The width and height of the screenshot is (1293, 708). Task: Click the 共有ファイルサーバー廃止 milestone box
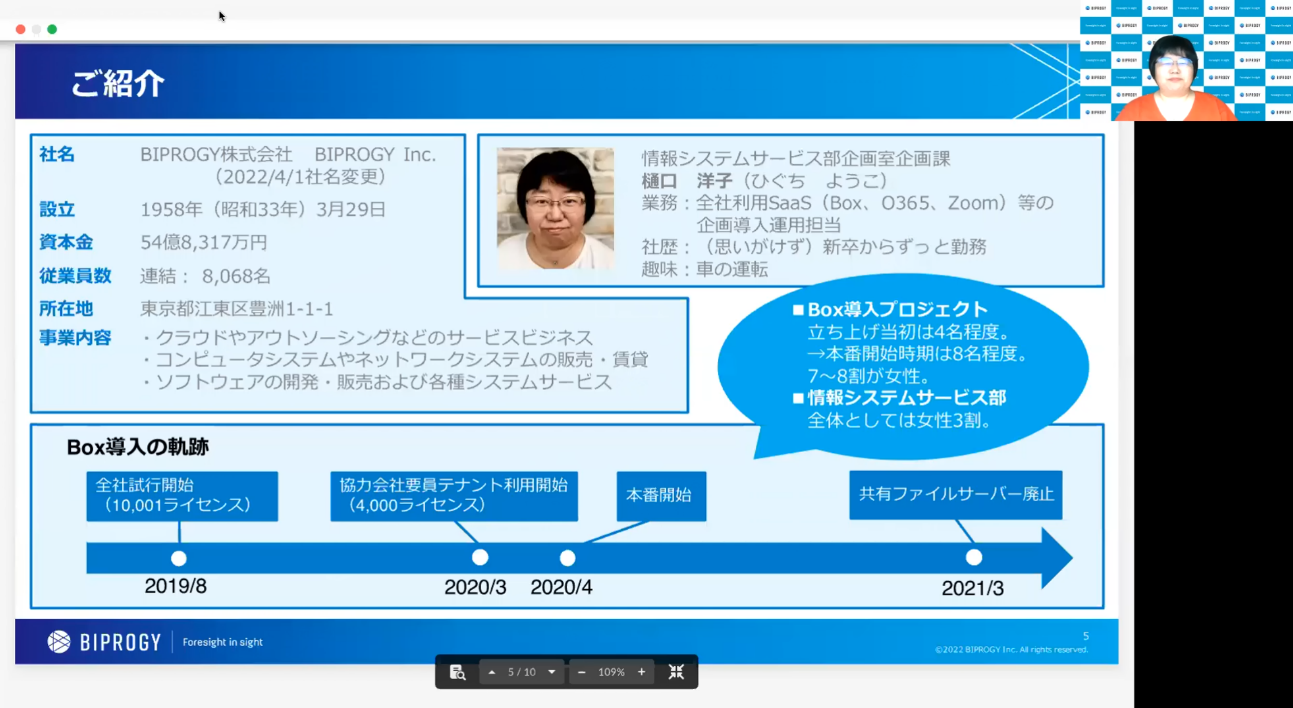pos(956,494)
